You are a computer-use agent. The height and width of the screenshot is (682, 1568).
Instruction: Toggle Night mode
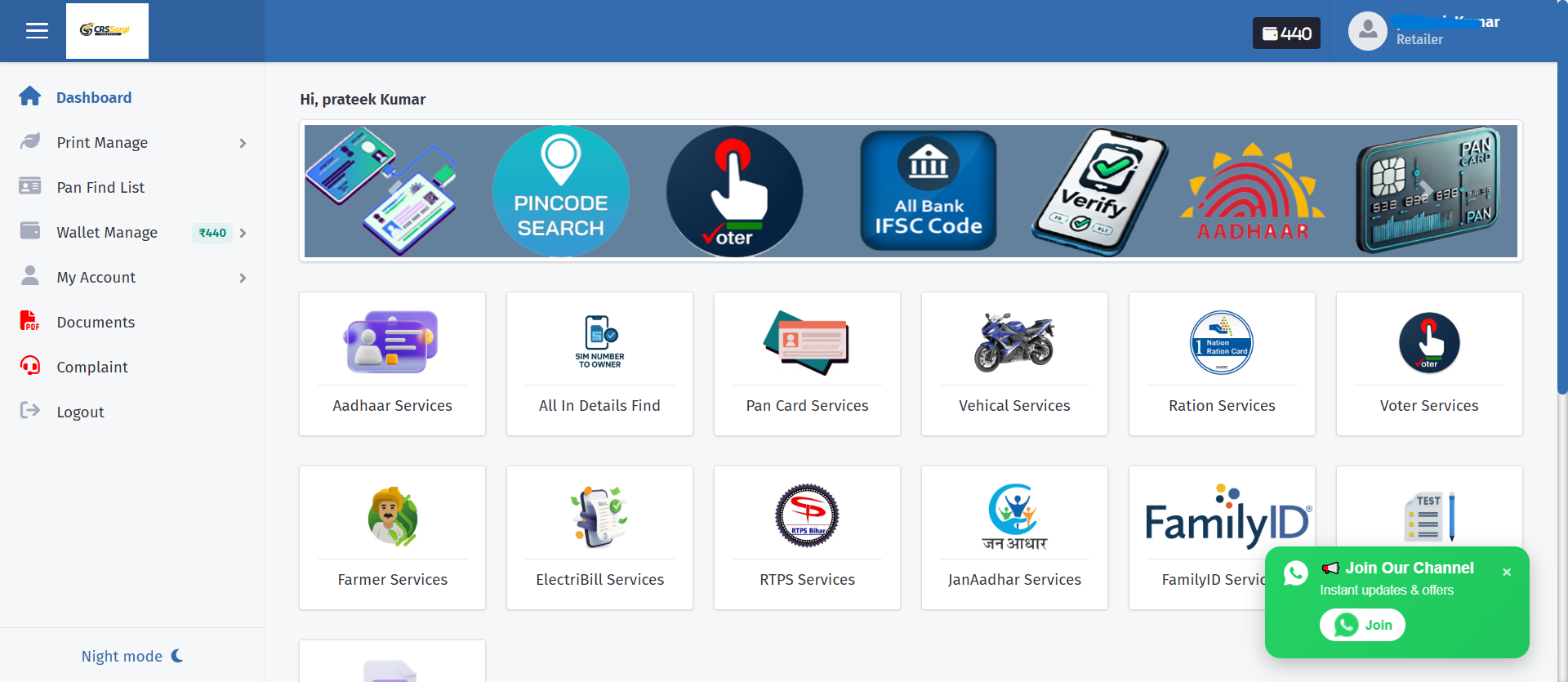click(131, 656)
